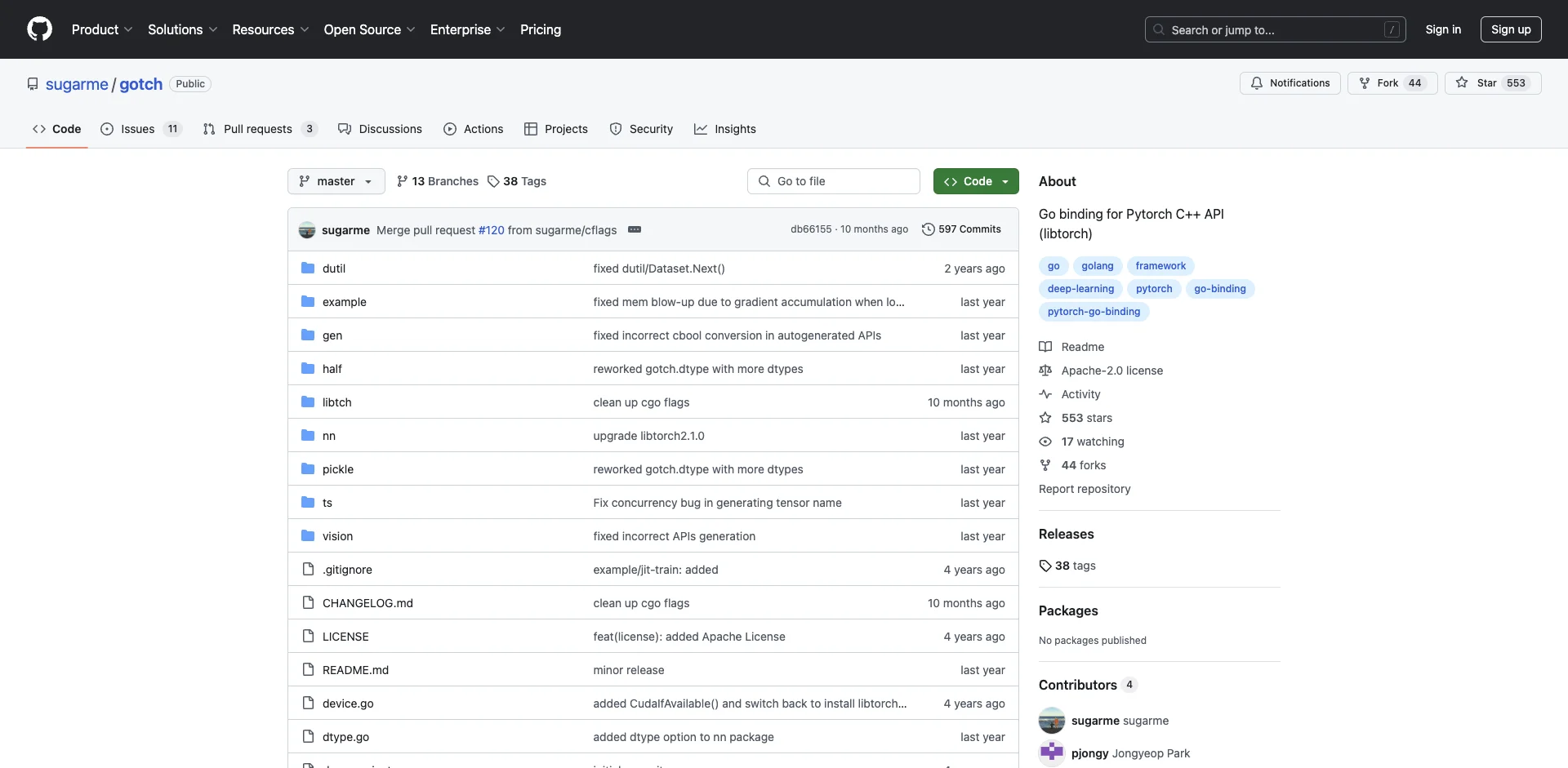Open the Discussions tab

[x=380, y=129]
